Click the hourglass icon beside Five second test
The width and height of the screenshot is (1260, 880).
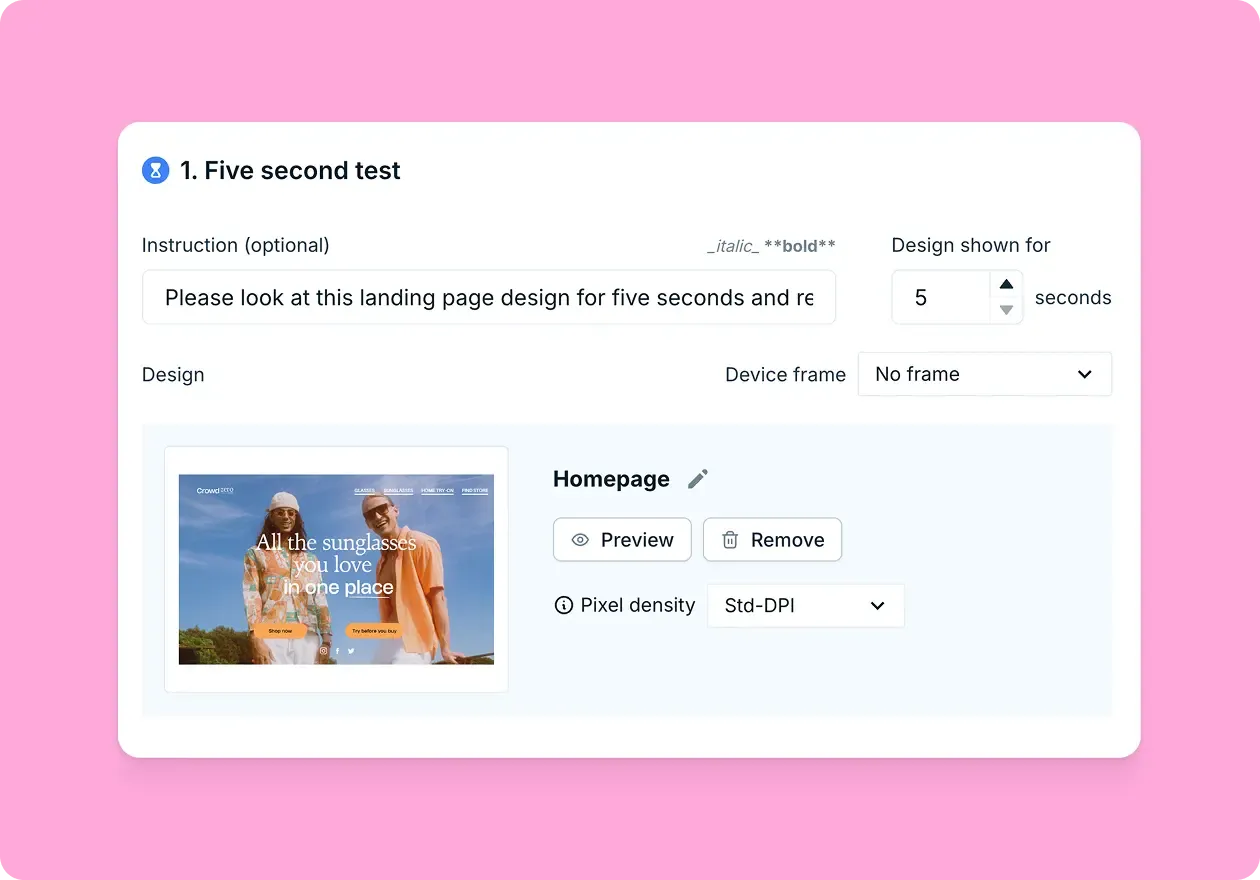point(156,170)
